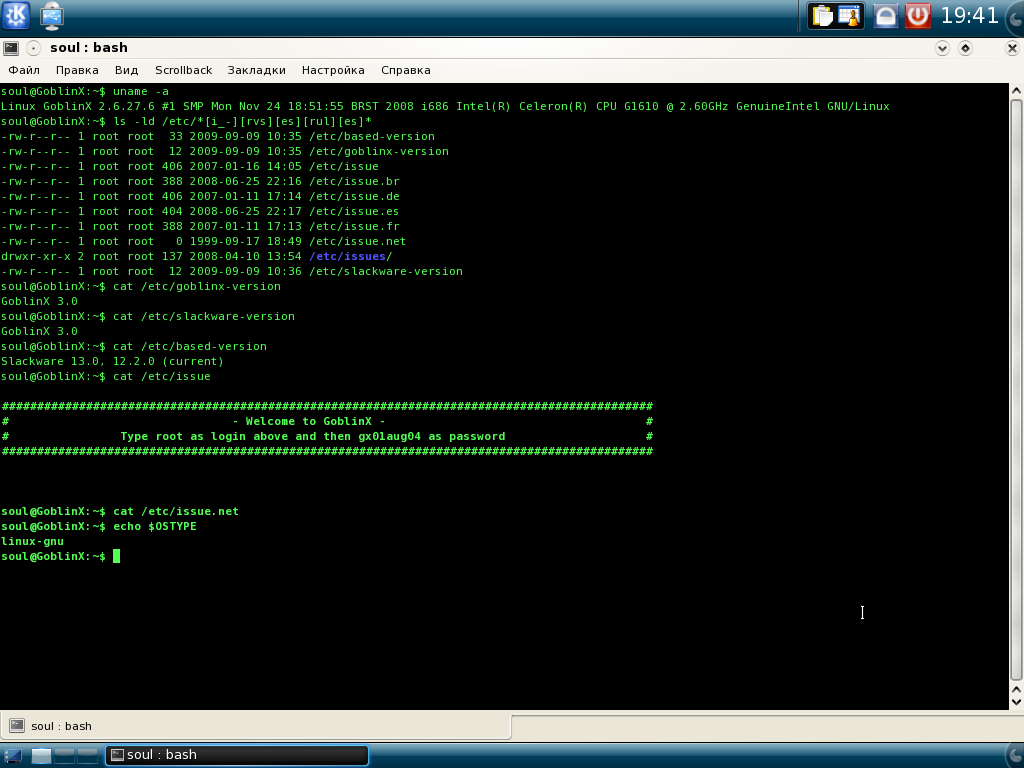Click the '/etc/issue.fr' file name

(x=354, y=227)
